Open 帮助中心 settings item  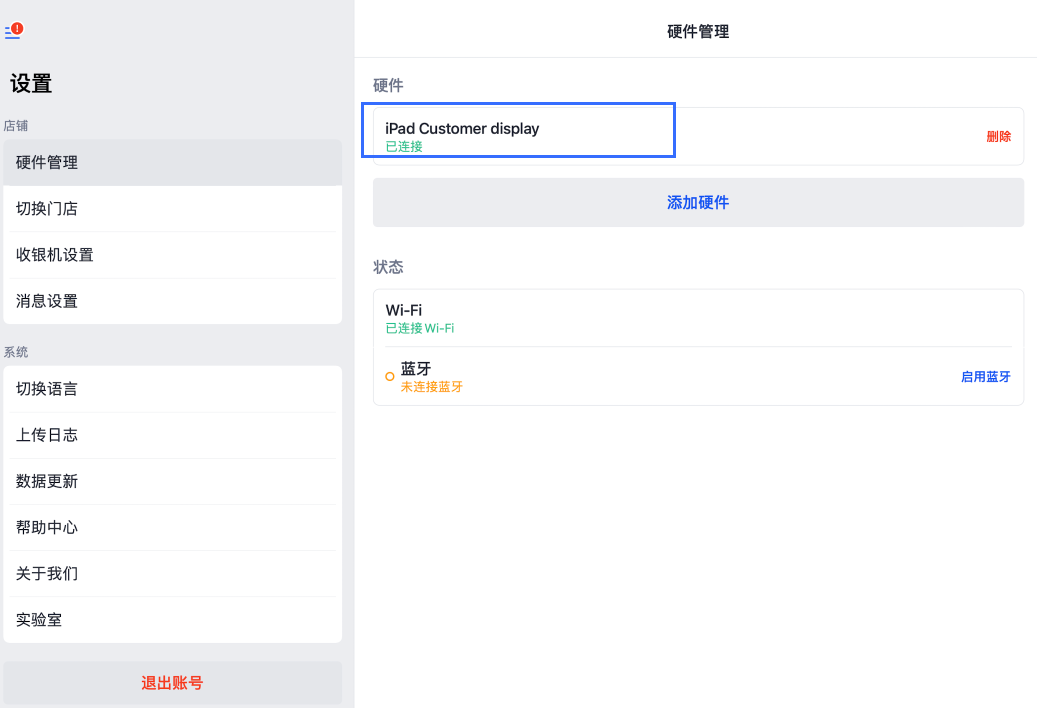[x=173, y=528]
